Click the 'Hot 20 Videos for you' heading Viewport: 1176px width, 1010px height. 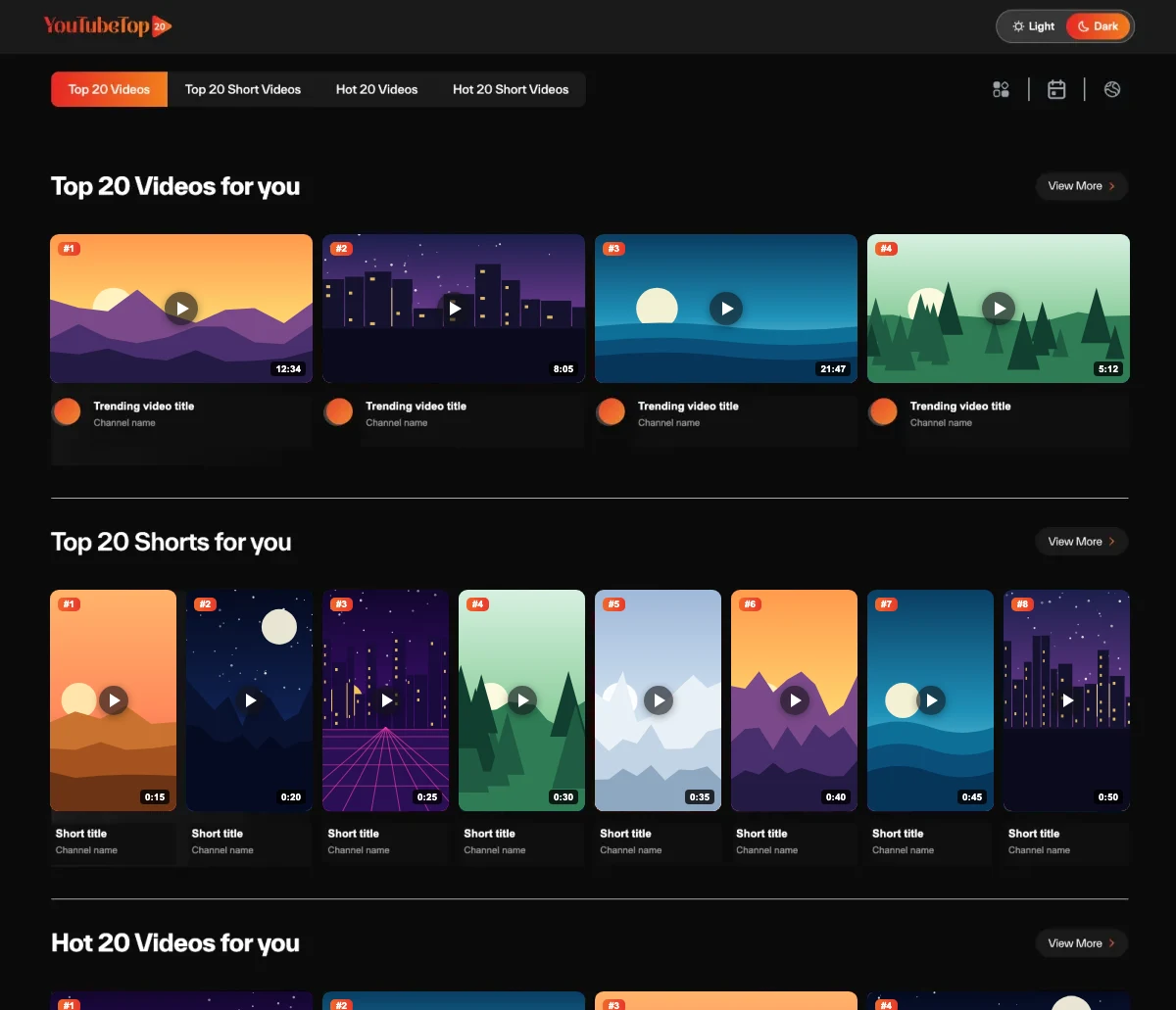point(175,943)
